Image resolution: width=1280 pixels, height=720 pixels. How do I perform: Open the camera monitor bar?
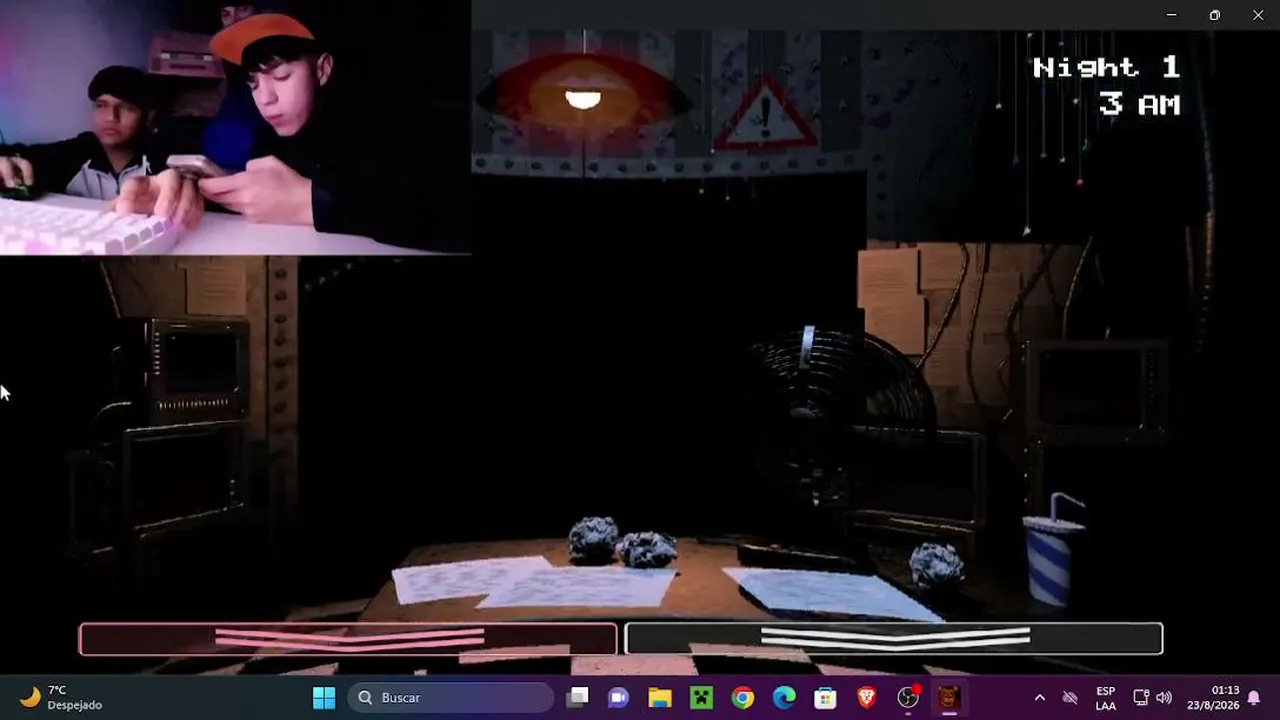pyautogui.click(x=894, y=639)
